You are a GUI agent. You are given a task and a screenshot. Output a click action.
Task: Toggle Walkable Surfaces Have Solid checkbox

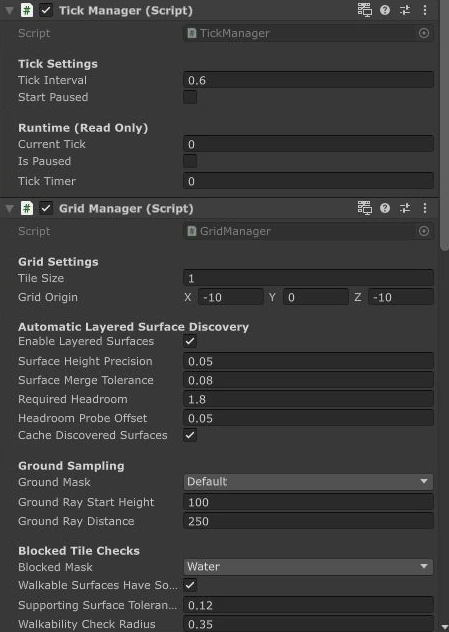pos(190,585)
